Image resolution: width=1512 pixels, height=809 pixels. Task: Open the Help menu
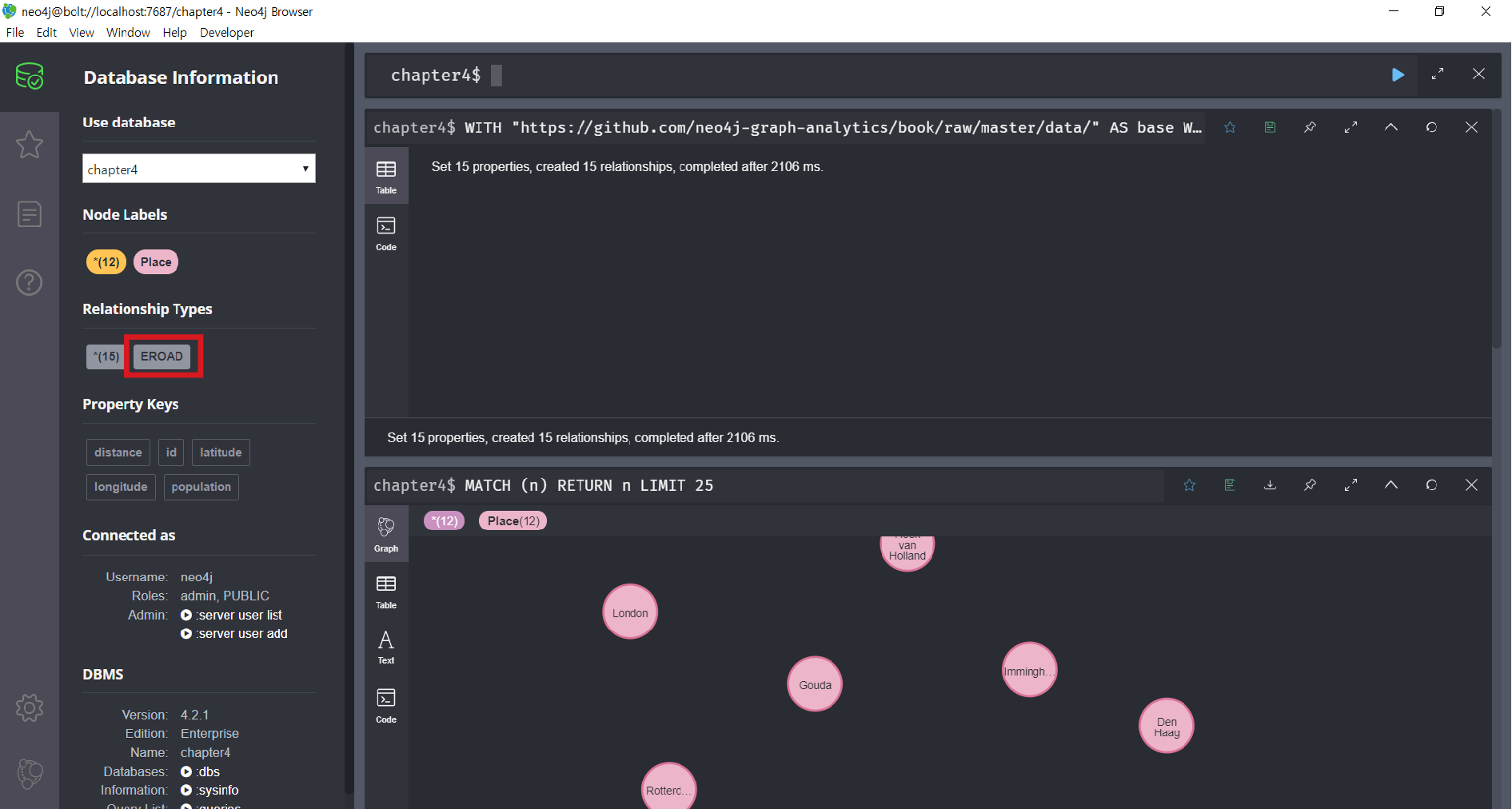point(174,32)
